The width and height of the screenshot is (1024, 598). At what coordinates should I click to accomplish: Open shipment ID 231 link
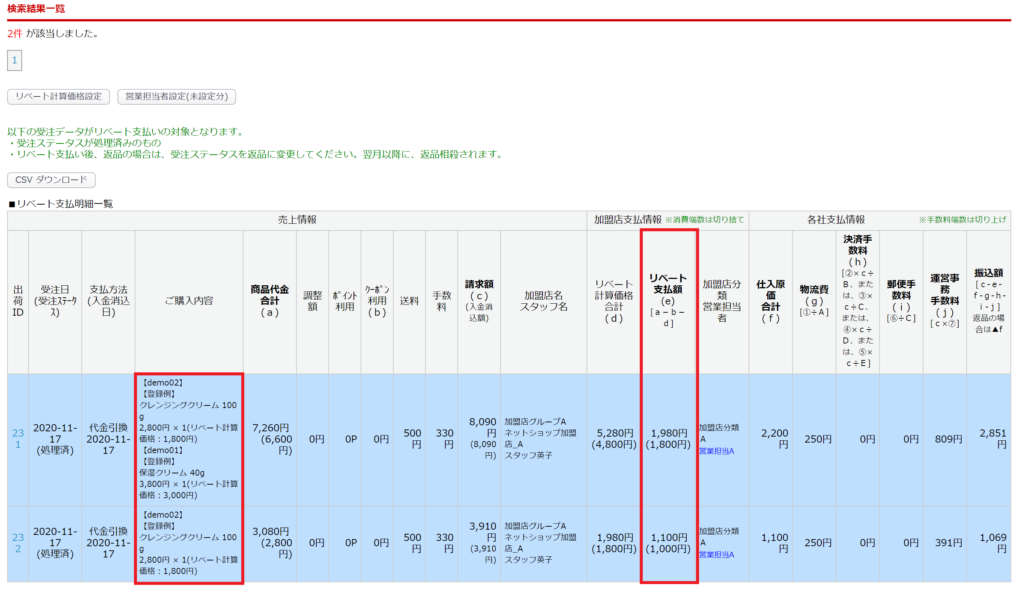pyautogui.click(x=17, y=439)
